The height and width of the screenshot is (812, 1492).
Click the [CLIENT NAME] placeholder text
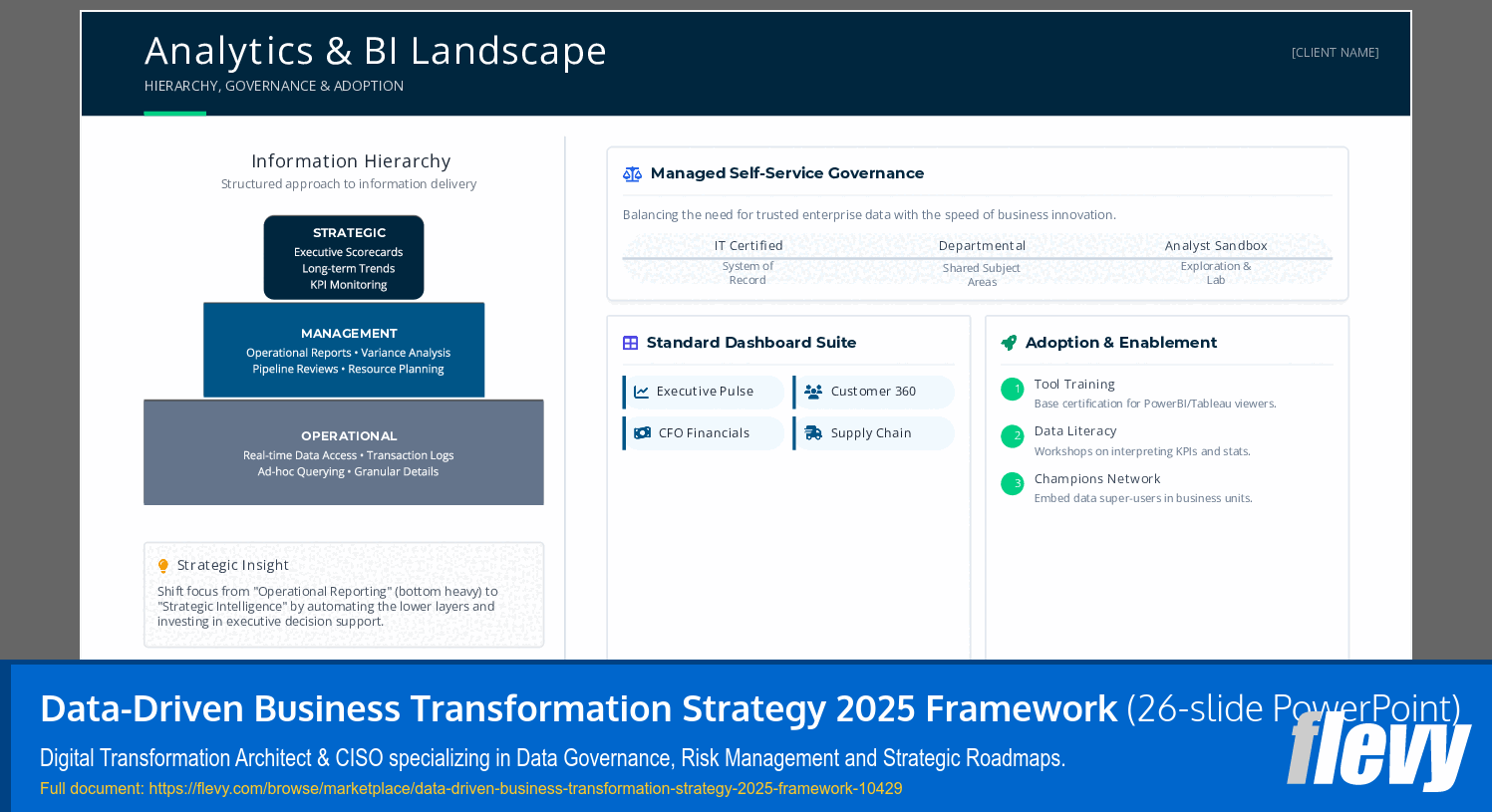pyautogui.click(x=1335, y=52)
